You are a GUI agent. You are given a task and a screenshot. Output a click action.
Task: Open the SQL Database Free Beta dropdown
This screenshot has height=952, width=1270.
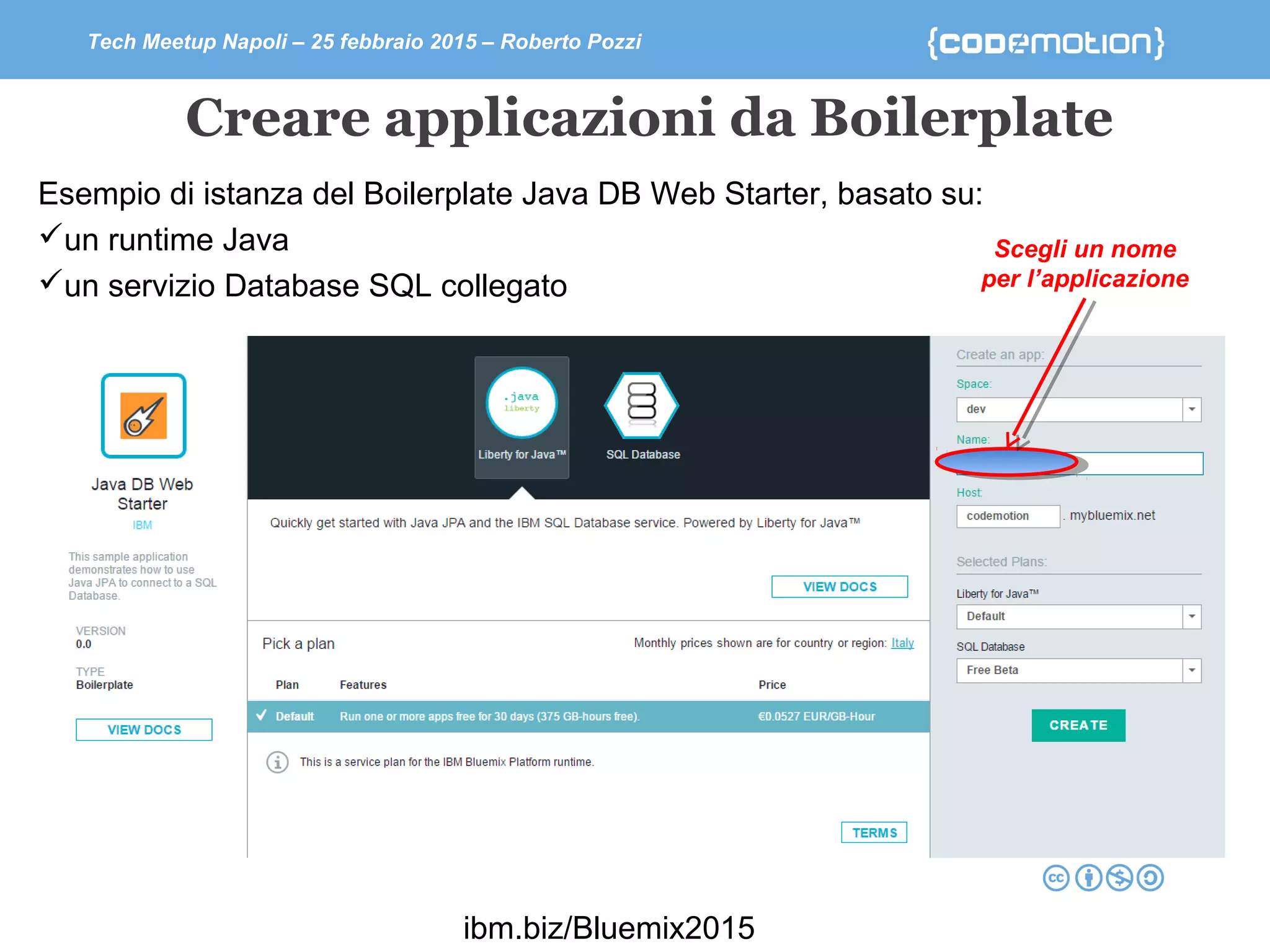click(1078, 670)
